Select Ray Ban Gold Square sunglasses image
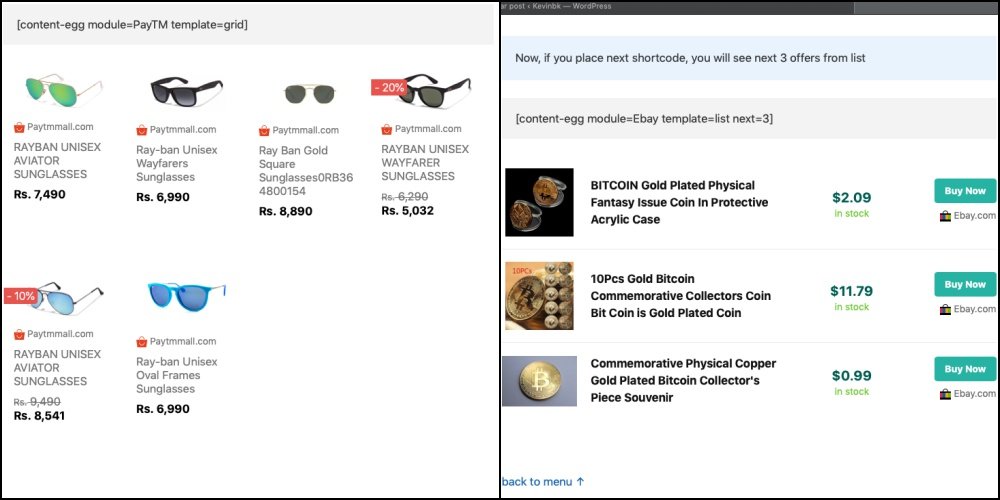1000x500 pixels. tap(306, 94)
